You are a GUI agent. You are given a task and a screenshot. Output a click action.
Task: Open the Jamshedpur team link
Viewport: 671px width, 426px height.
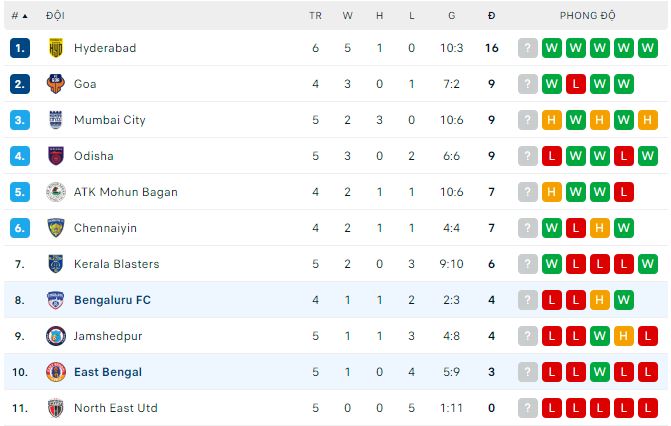[108, 336]
